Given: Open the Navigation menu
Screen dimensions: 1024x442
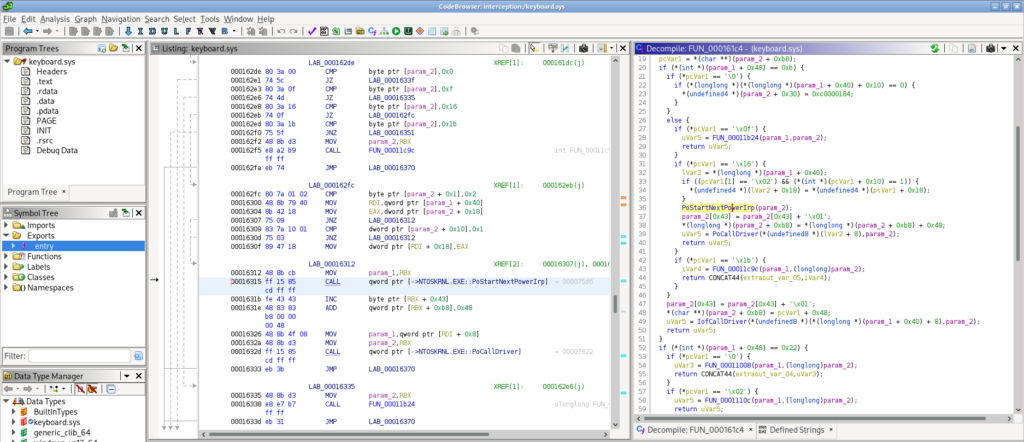Looking at the screenshot, I should click(x=121, y=19).
